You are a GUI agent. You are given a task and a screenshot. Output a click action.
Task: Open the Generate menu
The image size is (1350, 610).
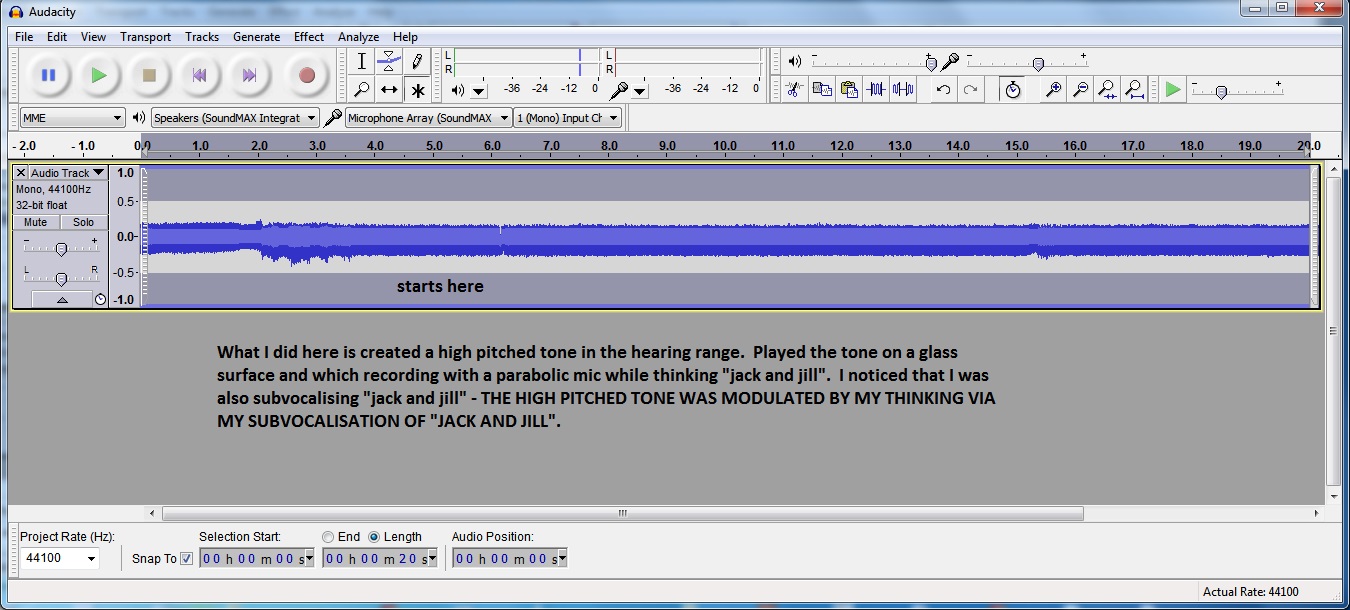[x=256, y=37]
